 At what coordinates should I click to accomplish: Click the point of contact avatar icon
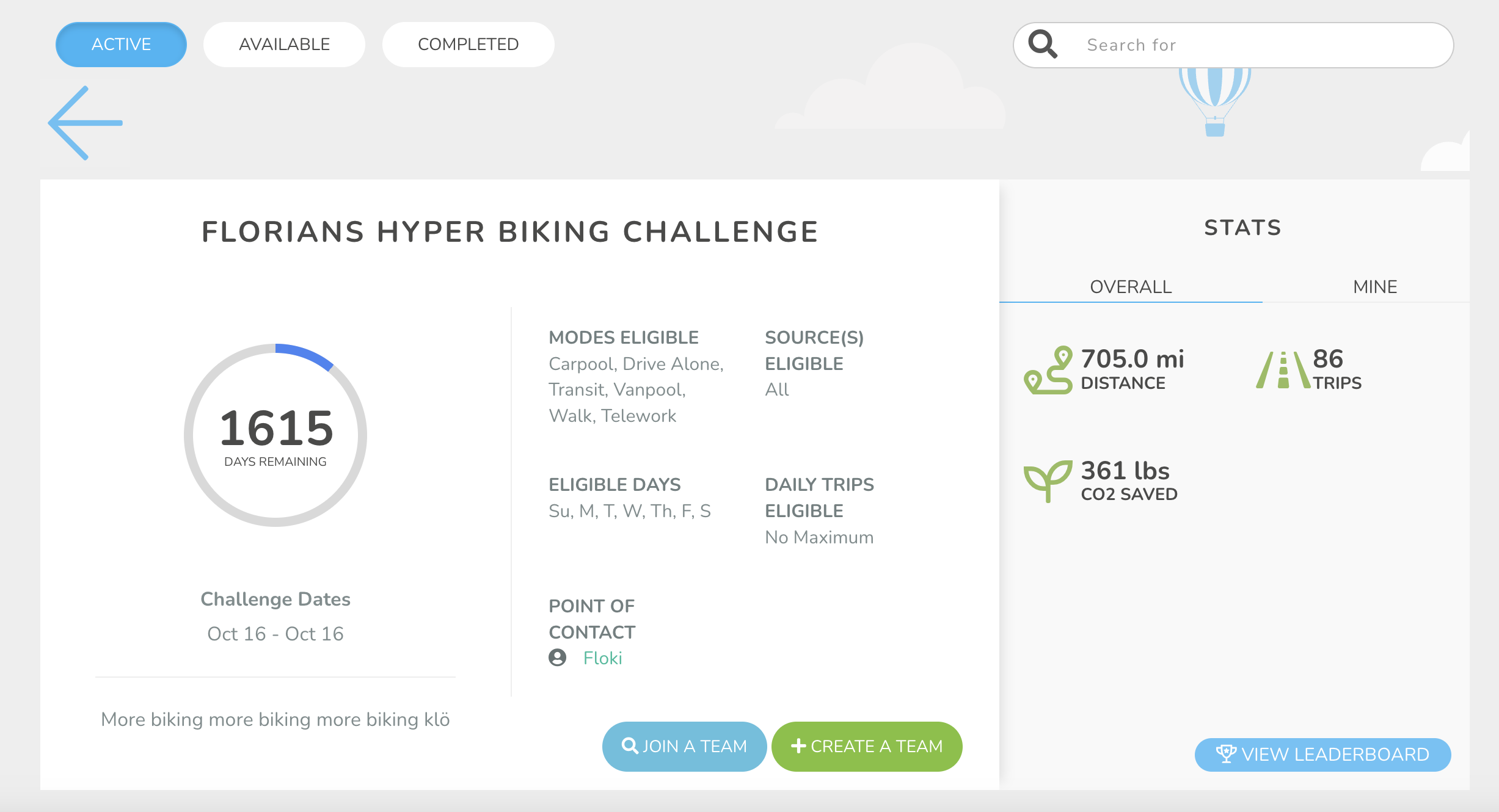(x=557, y=658)
